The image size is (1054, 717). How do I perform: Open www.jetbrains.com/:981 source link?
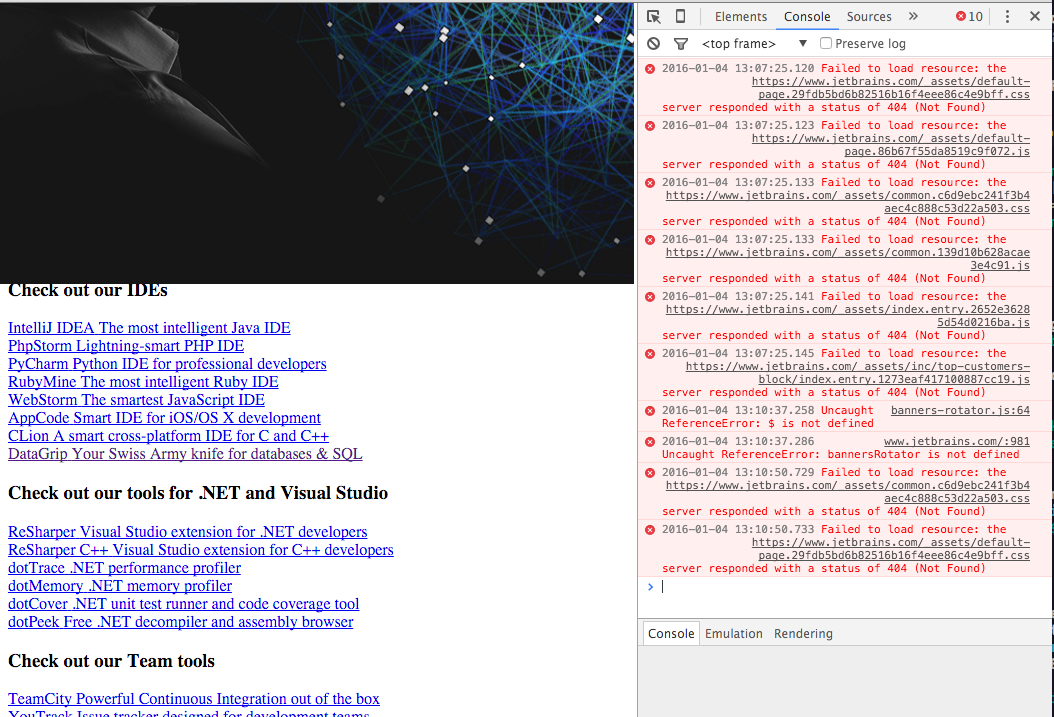(x=957, y=441)
